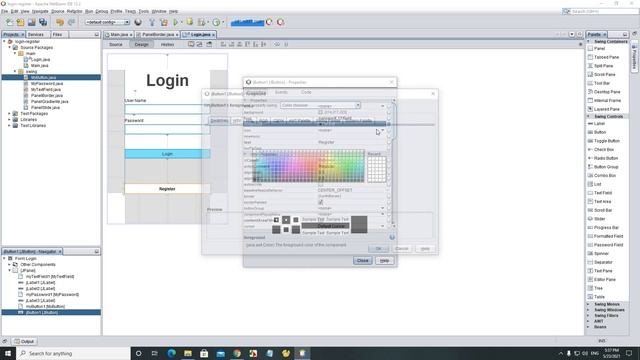This screenshot has height=360, width=640.
Task: Click the New Project toolbar icon
Action: [20, 22]
